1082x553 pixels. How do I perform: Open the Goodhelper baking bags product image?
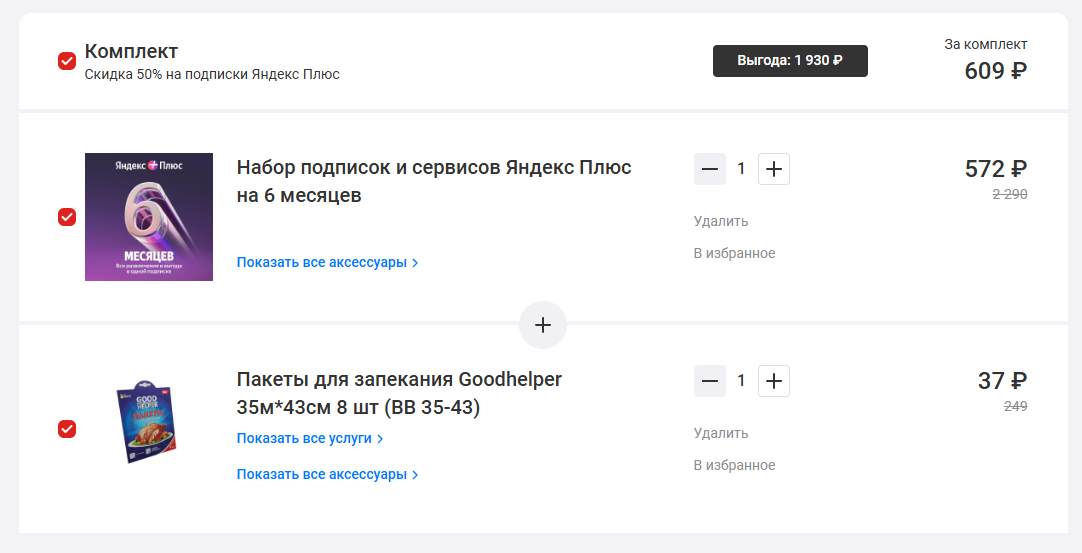(x=149, y=423)
